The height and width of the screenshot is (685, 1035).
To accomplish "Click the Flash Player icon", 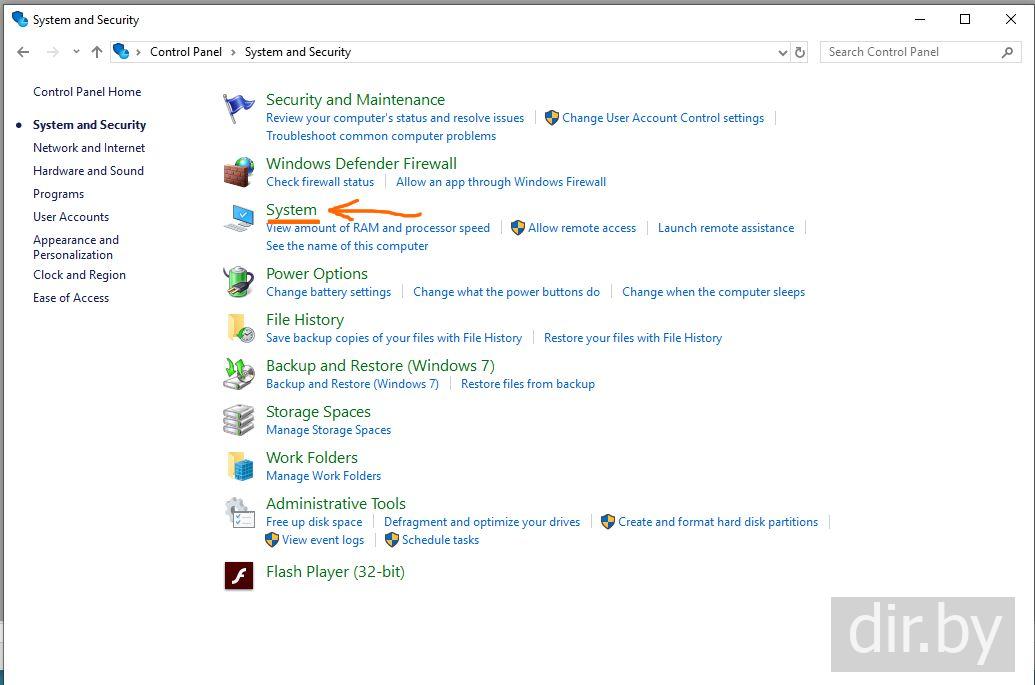I will pyautogui.click(x=239, y=575).
